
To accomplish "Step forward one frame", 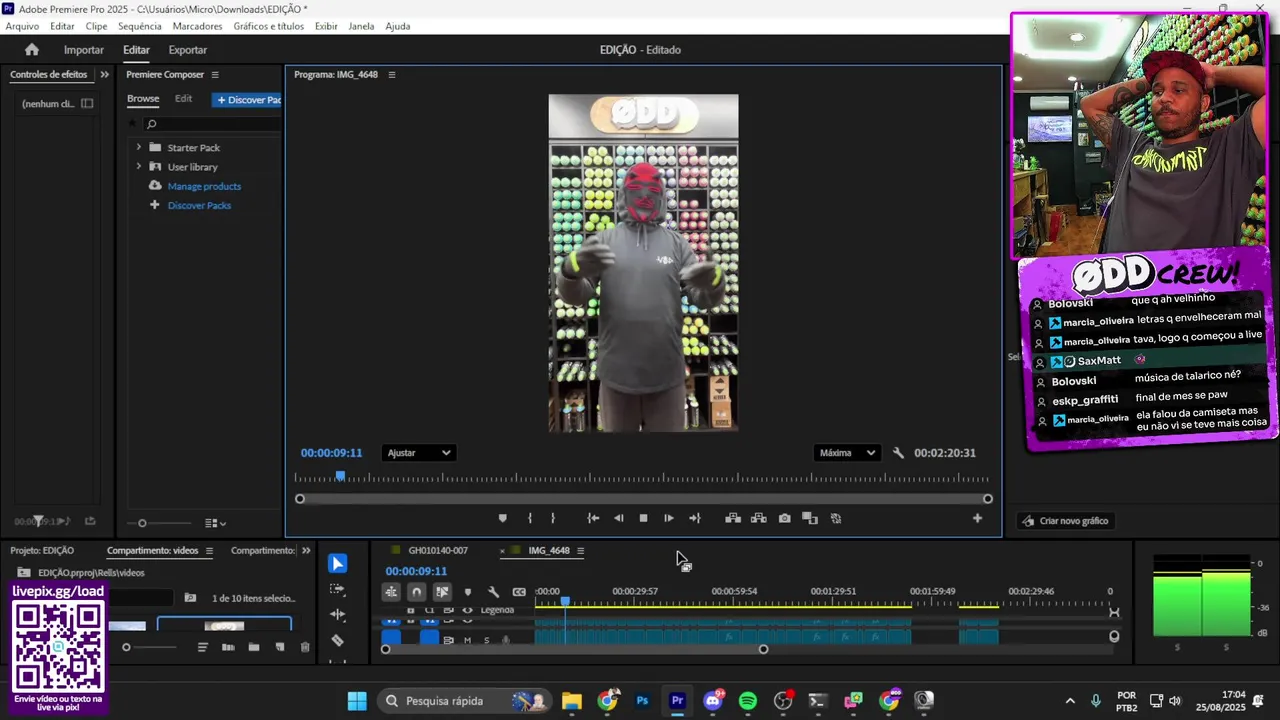I will tap(669, 518).
